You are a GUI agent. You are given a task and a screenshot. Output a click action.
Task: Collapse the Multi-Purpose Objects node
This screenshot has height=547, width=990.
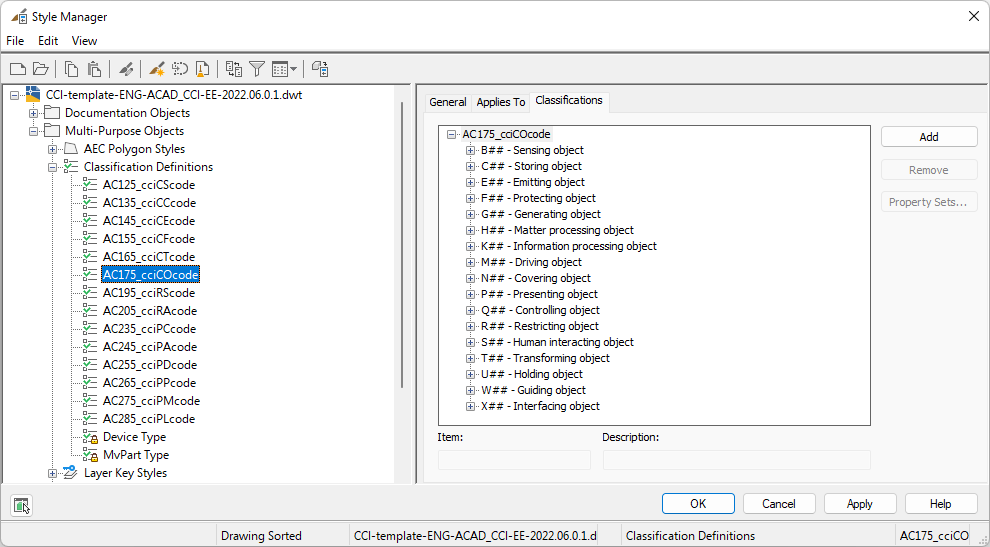tap(34, 131)
